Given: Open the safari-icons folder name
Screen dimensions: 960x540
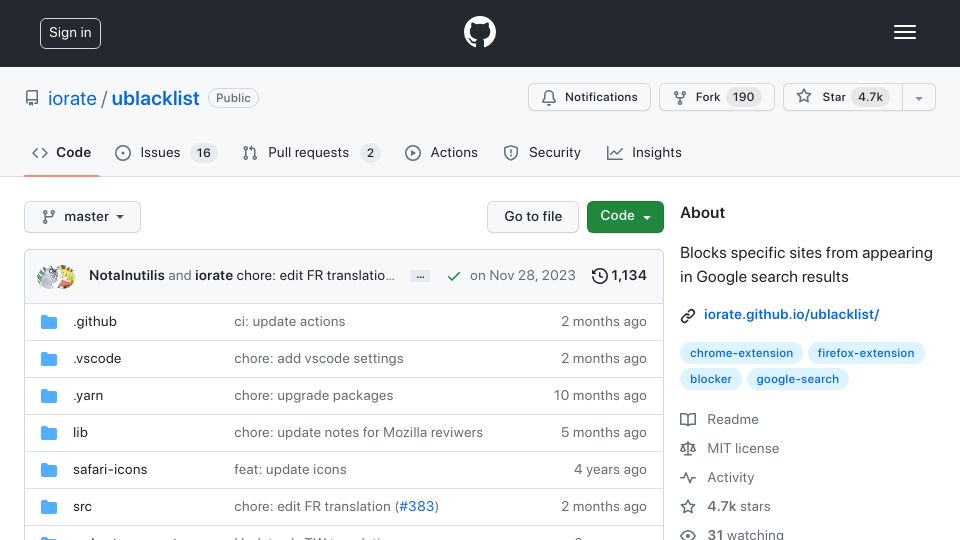Looking at the screenshot, I should (x=110, y=470).
